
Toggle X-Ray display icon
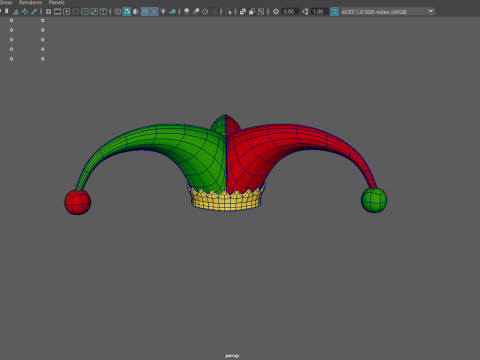243,12
